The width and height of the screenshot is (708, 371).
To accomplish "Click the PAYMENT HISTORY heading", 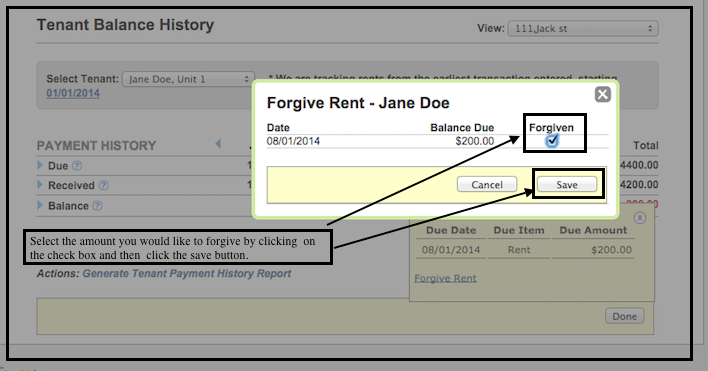I will point(96,145).
